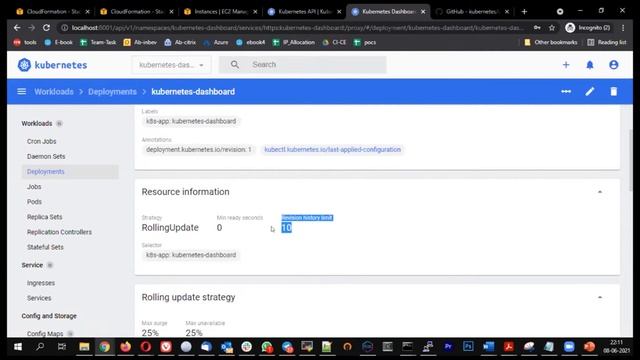640x360 pixels.
Task: Open the Azure bookmark
Action: pos(216,42)
